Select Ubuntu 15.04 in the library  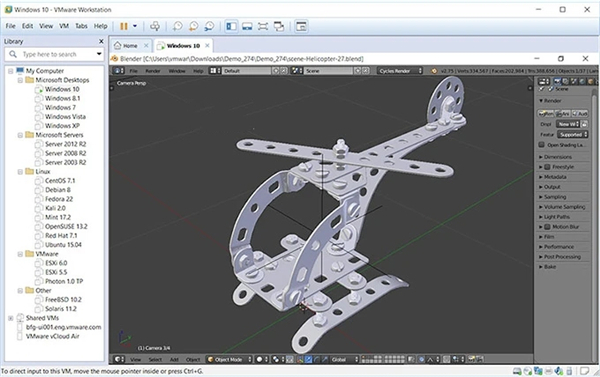coord(63,245)
